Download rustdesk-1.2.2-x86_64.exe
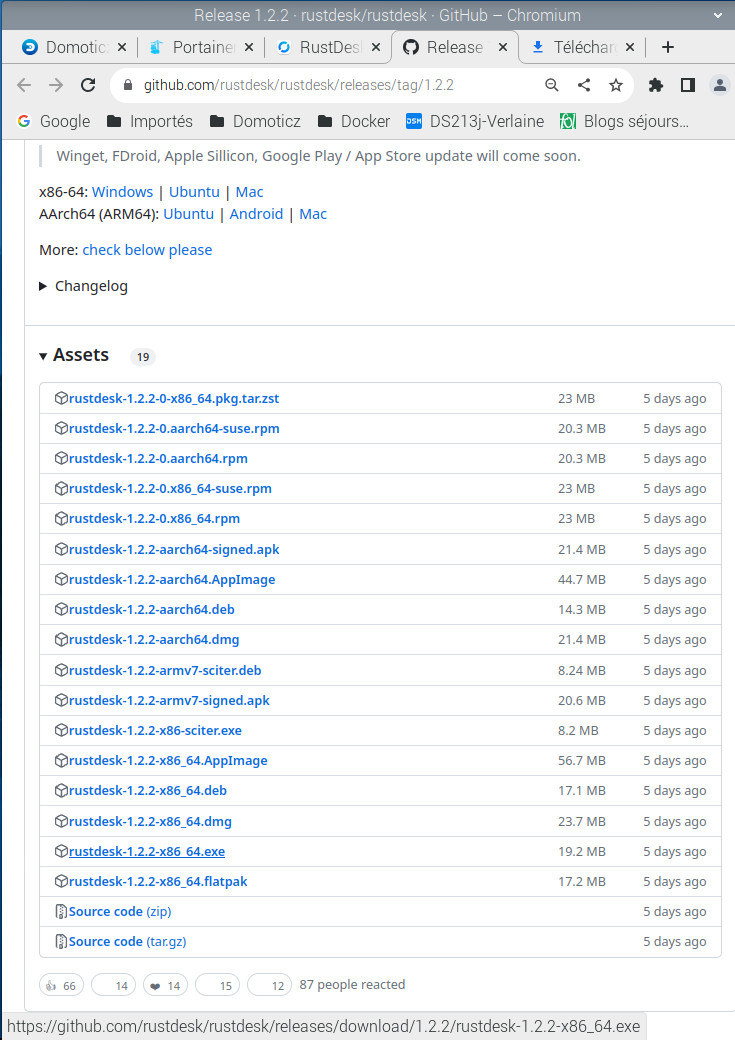The image size is (735, 1040). 146,852
